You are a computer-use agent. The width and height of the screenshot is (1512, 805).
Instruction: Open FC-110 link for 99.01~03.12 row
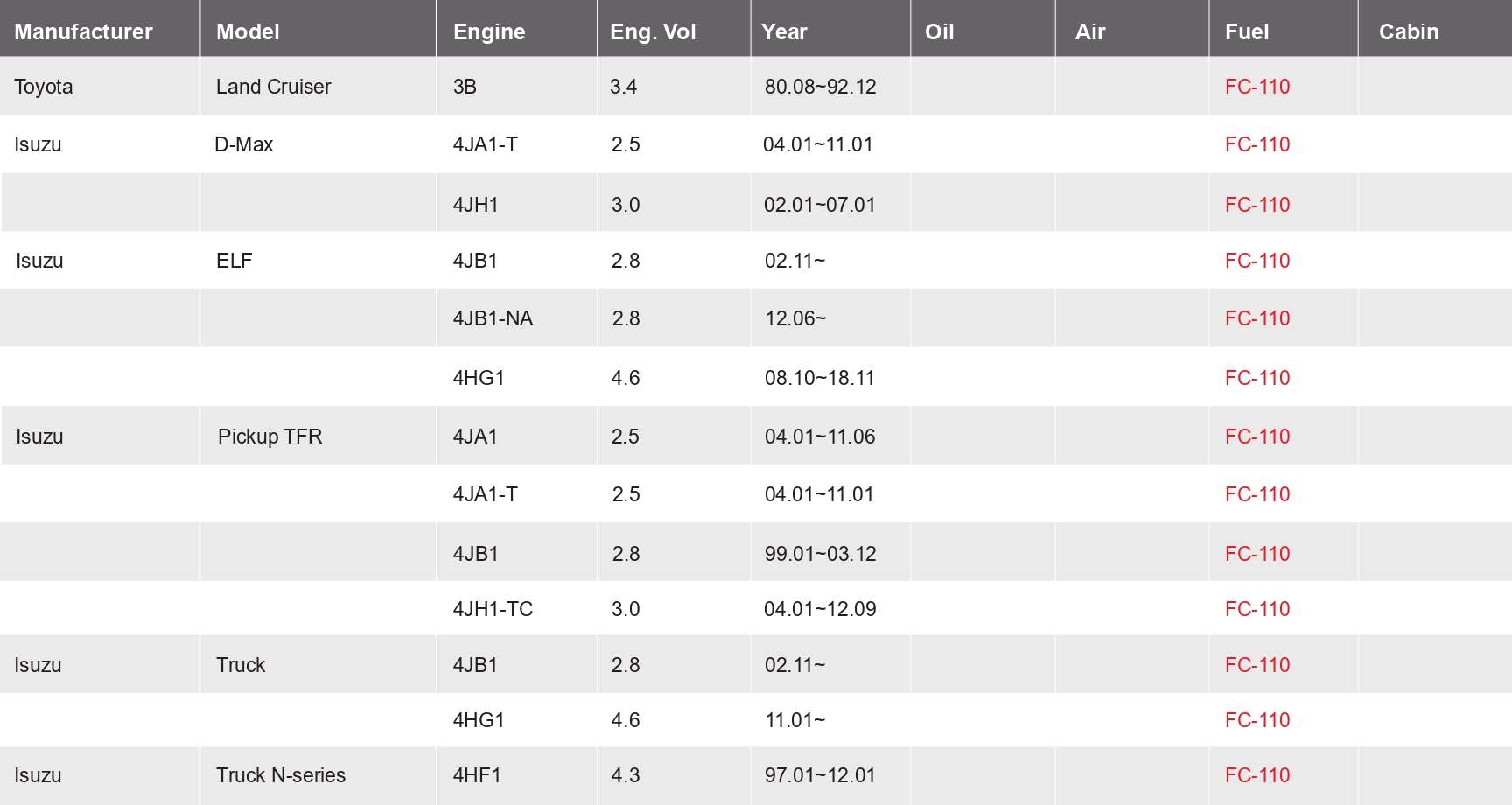coord(1257,554)
